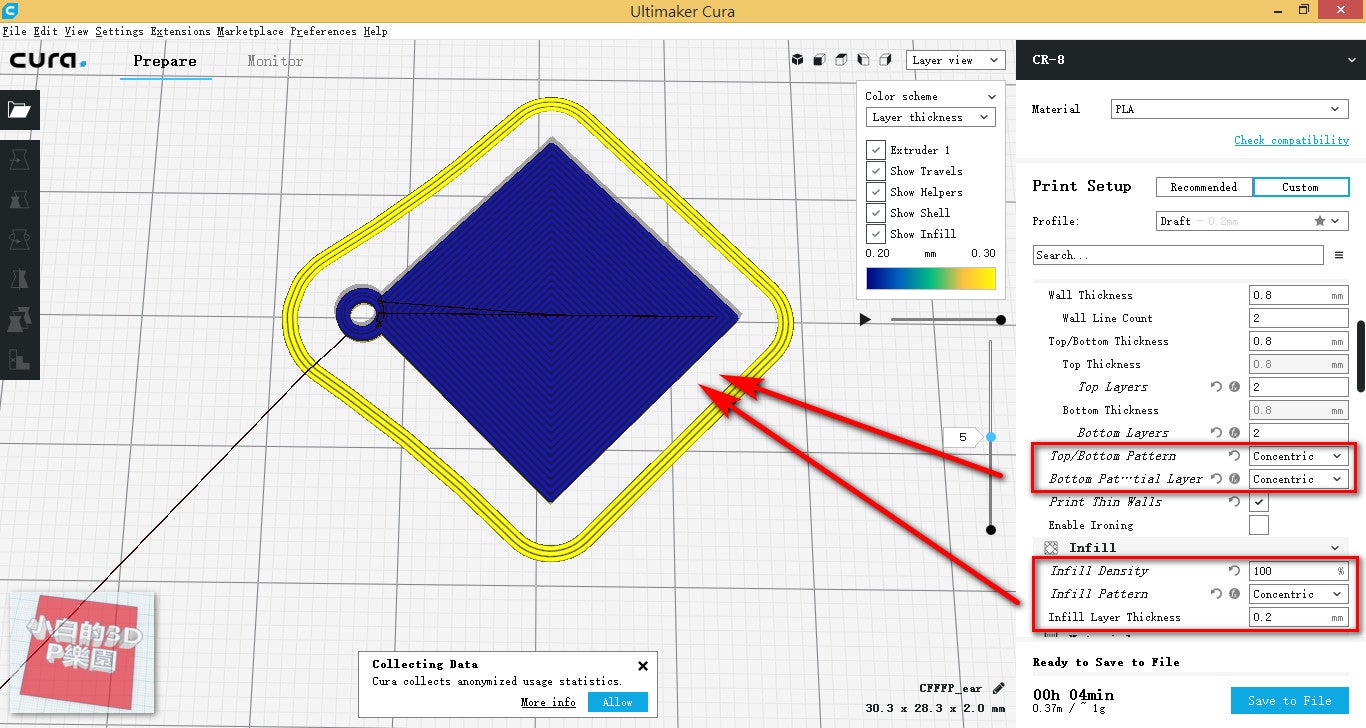Select the Move tool in left toolbar
This screenshot has height=728, width=1366.
19,159
